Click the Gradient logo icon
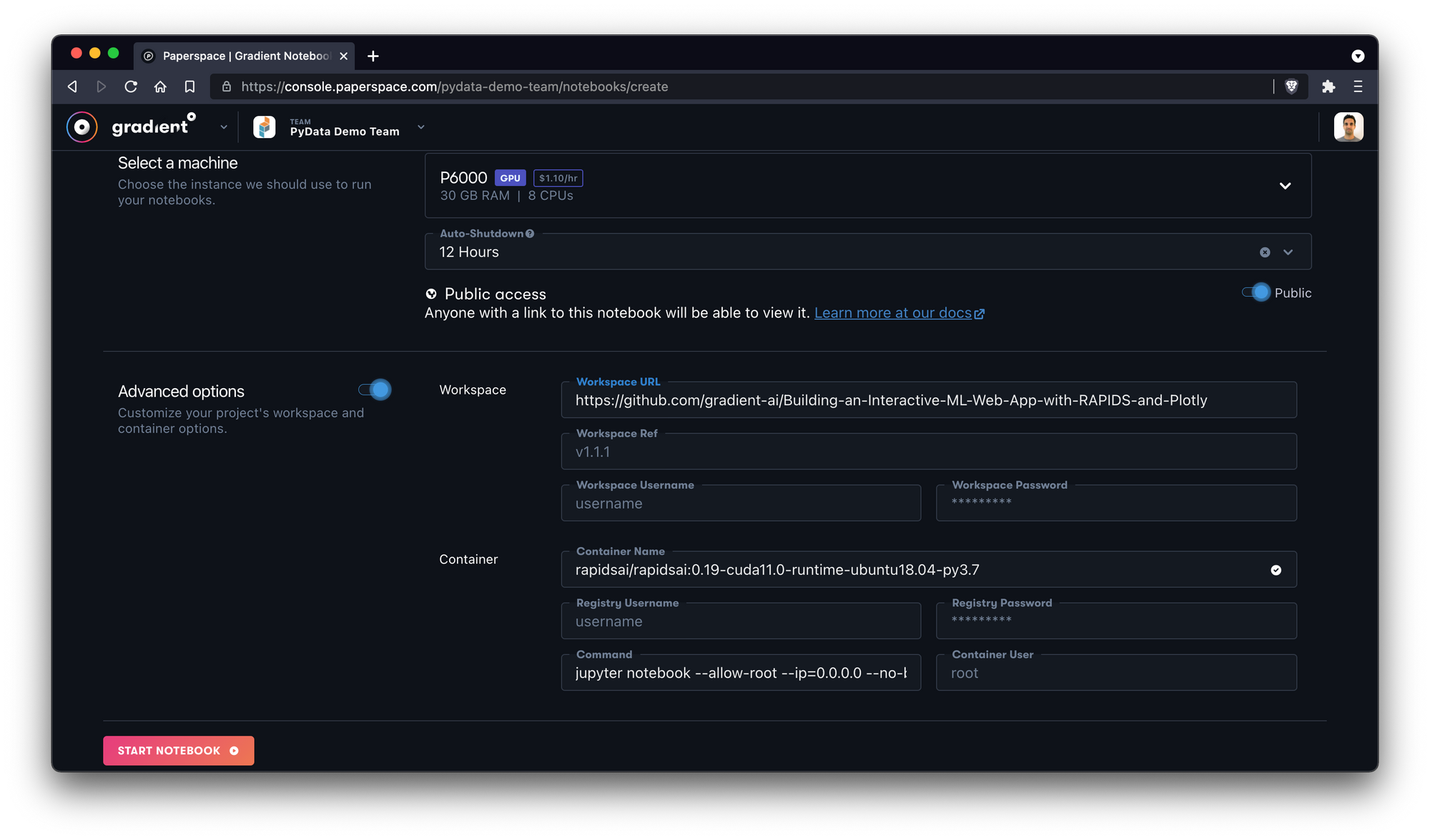 click(82, 127)
